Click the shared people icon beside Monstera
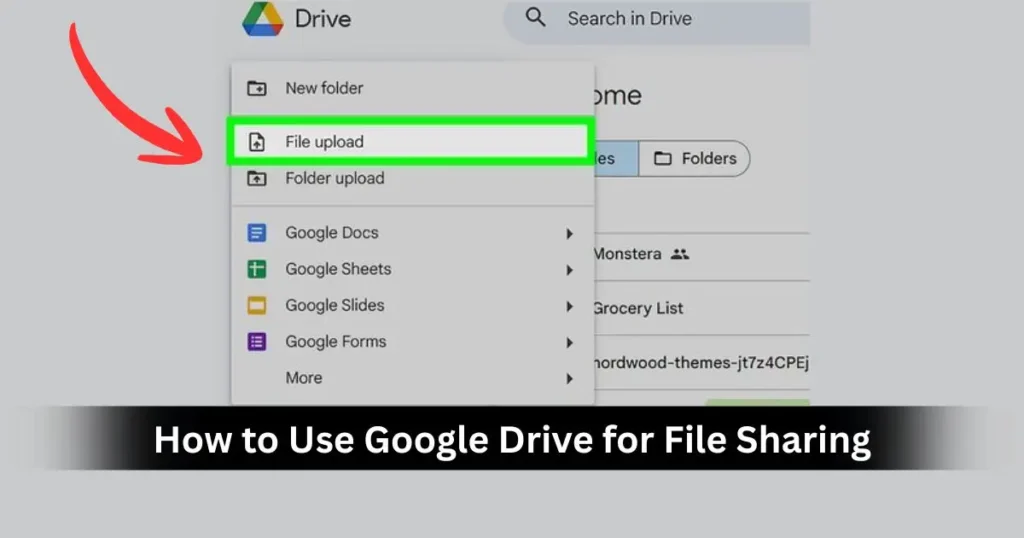The width and height of the screenshot is (1024, 538). [x=680, y=254]
